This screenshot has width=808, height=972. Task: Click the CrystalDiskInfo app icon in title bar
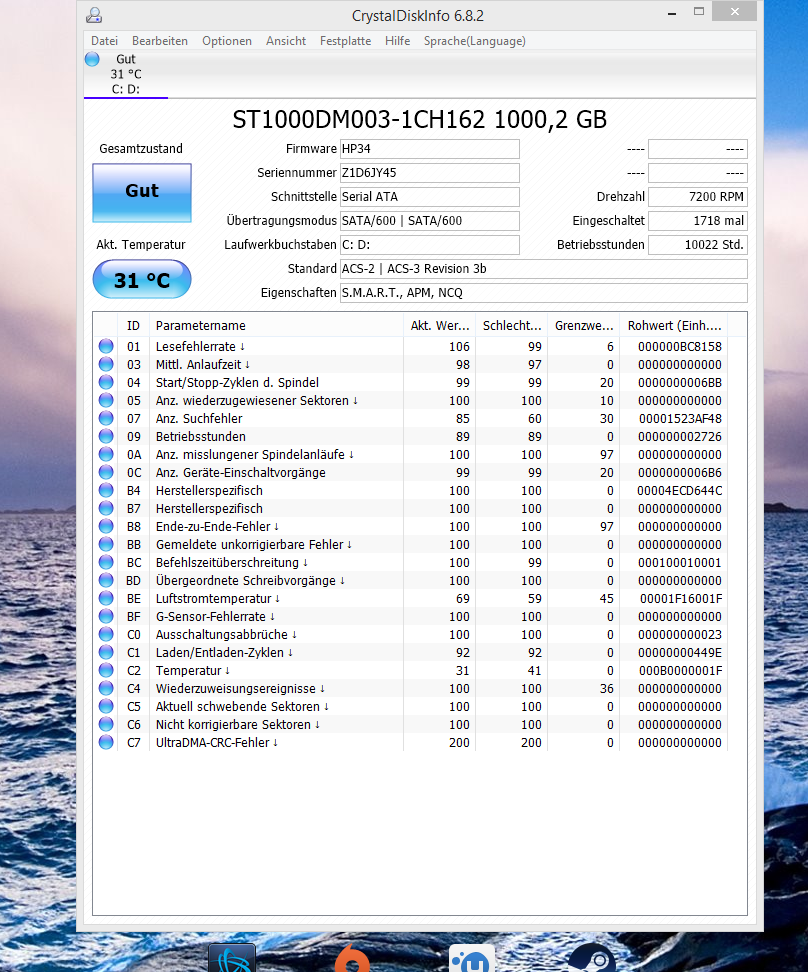click(x=94, y=15)
